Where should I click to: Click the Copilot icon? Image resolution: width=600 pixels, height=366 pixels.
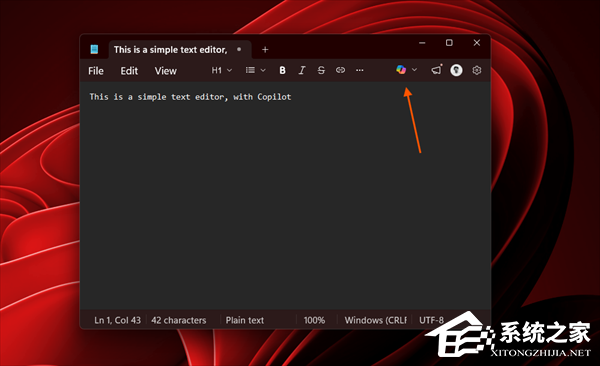point(401,70)
